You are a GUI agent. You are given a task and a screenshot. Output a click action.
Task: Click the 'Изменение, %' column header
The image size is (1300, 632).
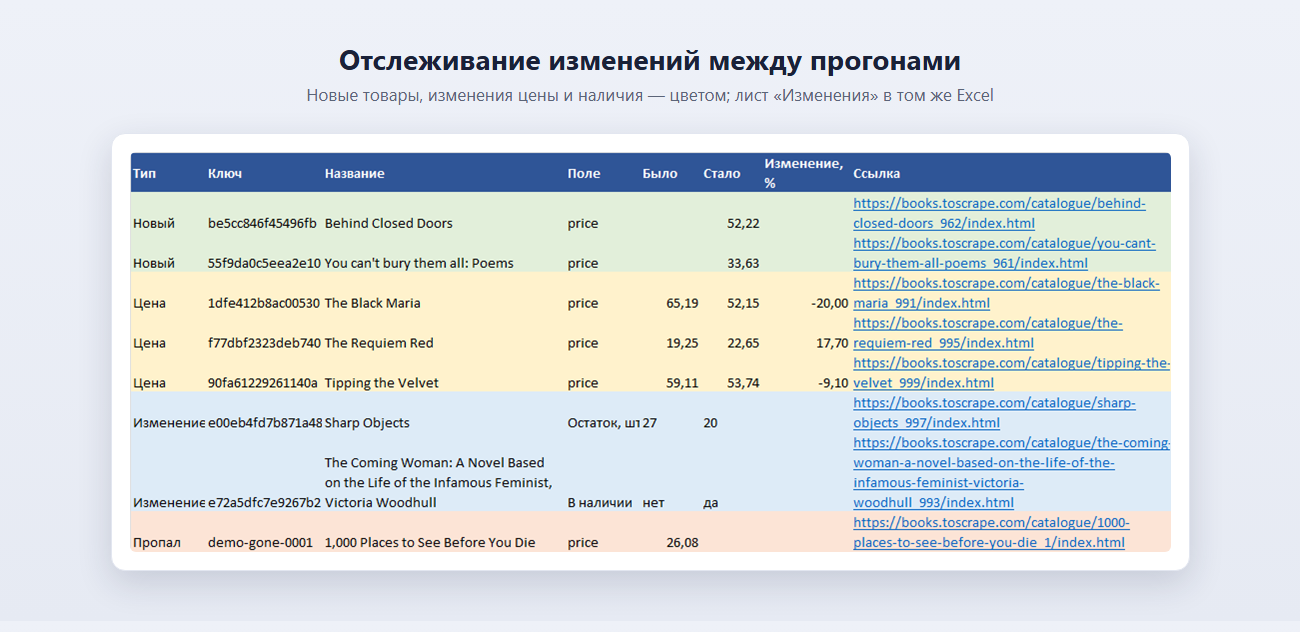[804, 173]
